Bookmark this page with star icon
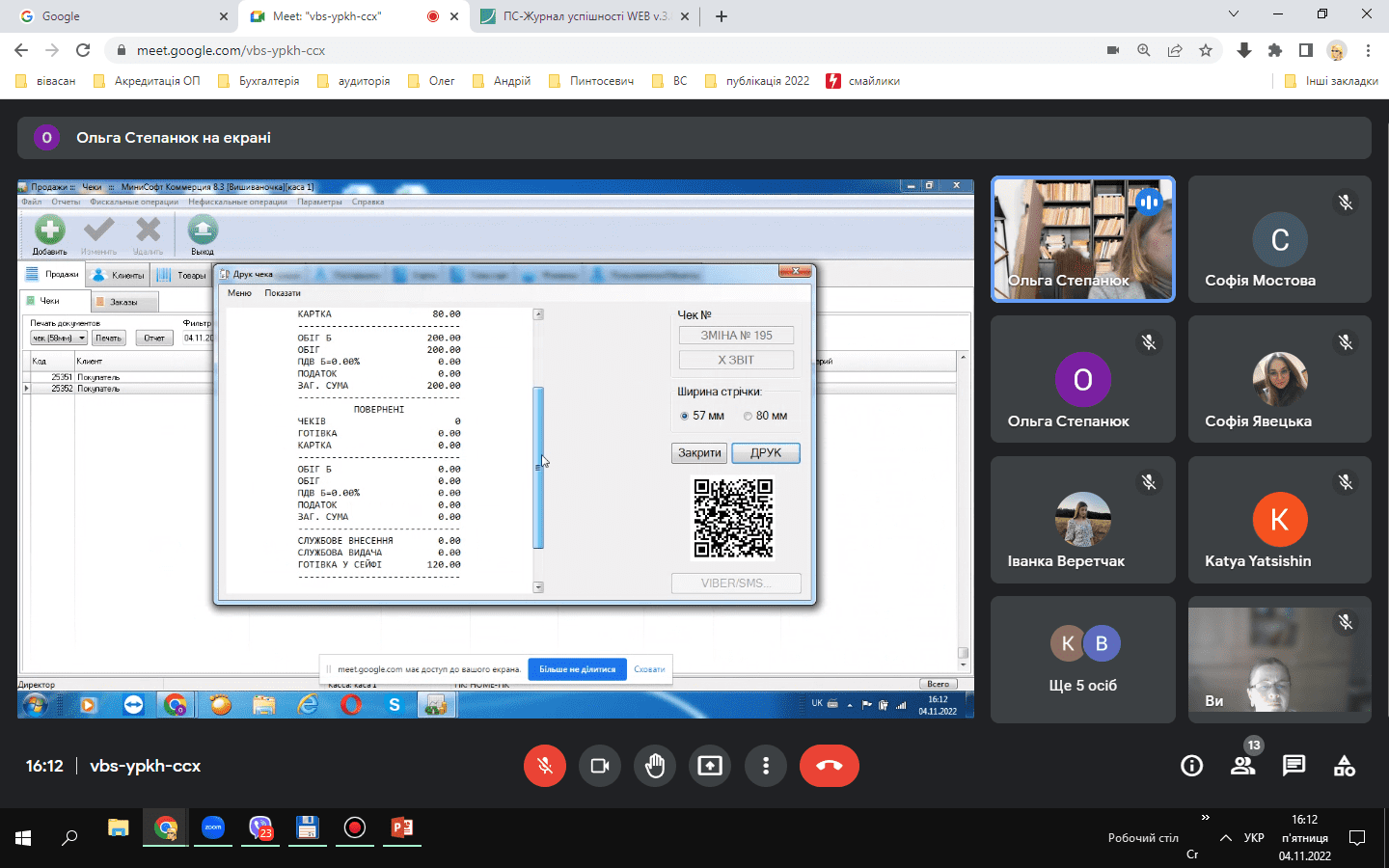This screenshot has width=1389, height=868. click(x=1206, y=50)
